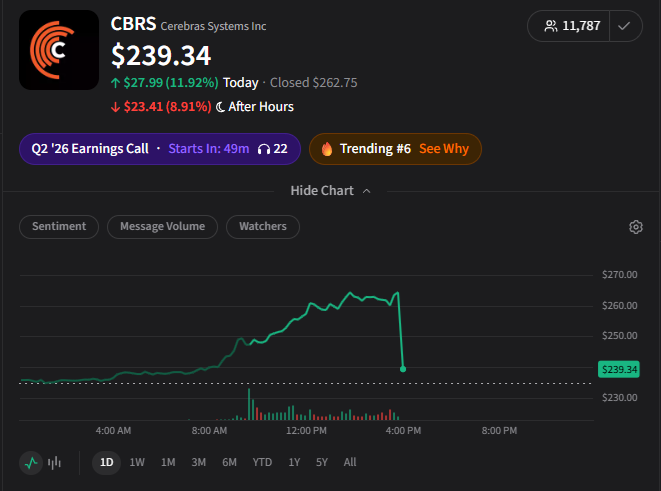Click the watchers count icon 11,787
The height and width of the screenshot is (491, 661).
click(551, 26)
